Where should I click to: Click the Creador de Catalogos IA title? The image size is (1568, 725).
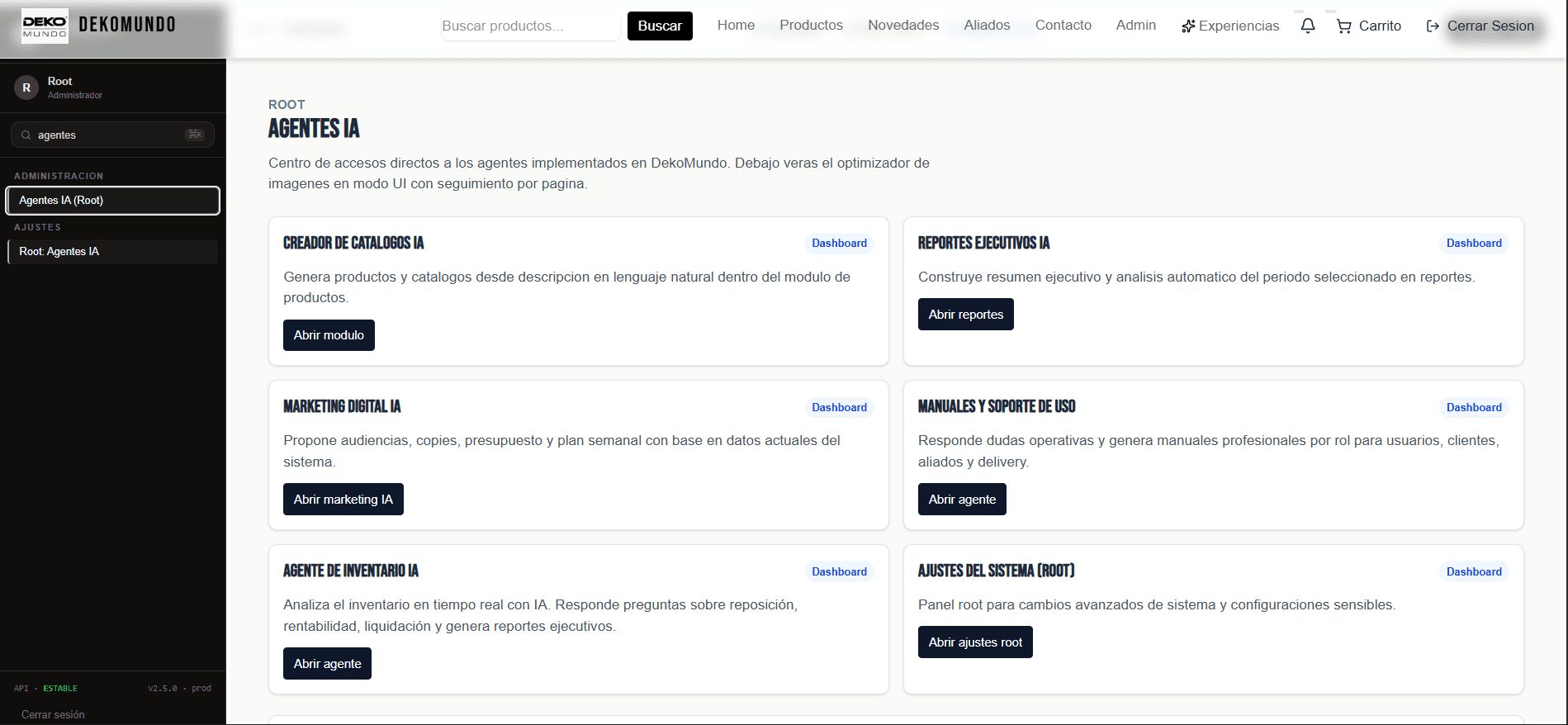[x=353, y=243]
